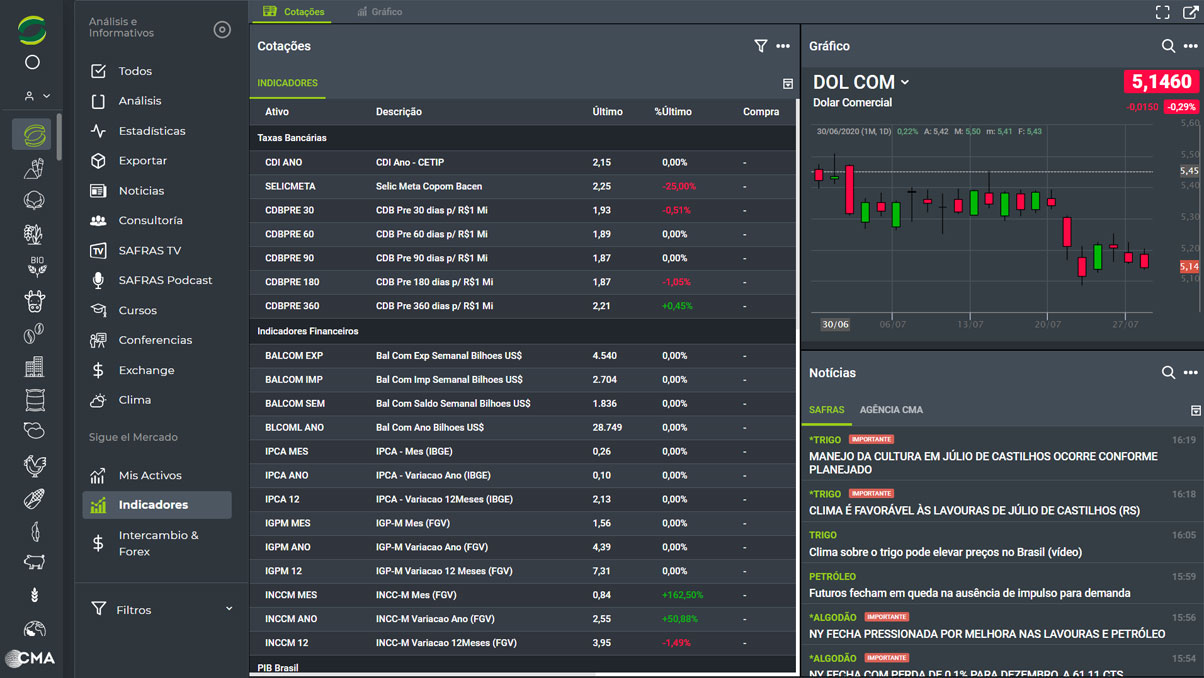Sort by the %Último column header
This screenshot has height=678, width=1204.
[673, 112]
